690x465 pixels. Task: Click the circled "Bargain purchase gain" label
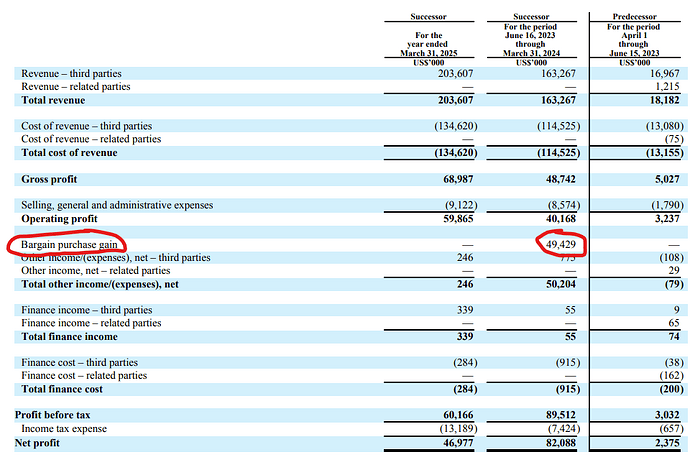[69, 244]
